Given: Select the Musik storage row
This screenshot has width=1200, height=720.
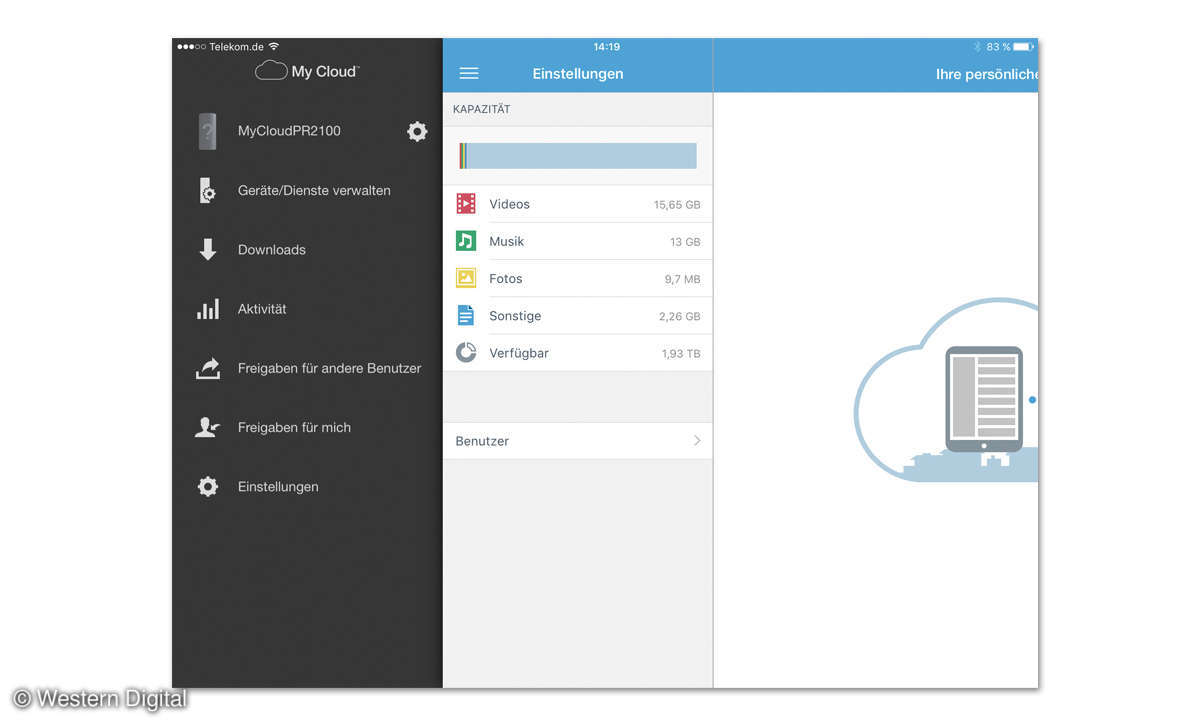Looking at the screenshot, I should [x=578, y=241].
